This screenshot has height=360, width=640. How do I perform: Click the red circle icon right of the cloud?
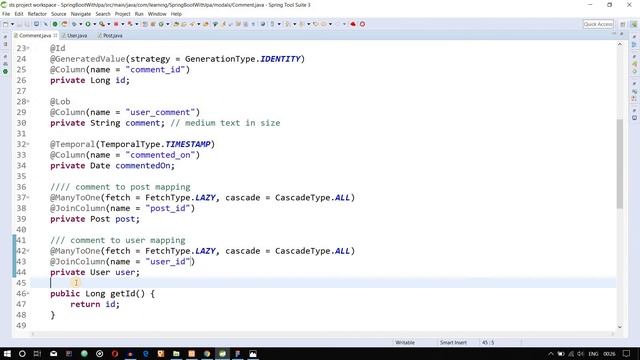pos(362,24)
